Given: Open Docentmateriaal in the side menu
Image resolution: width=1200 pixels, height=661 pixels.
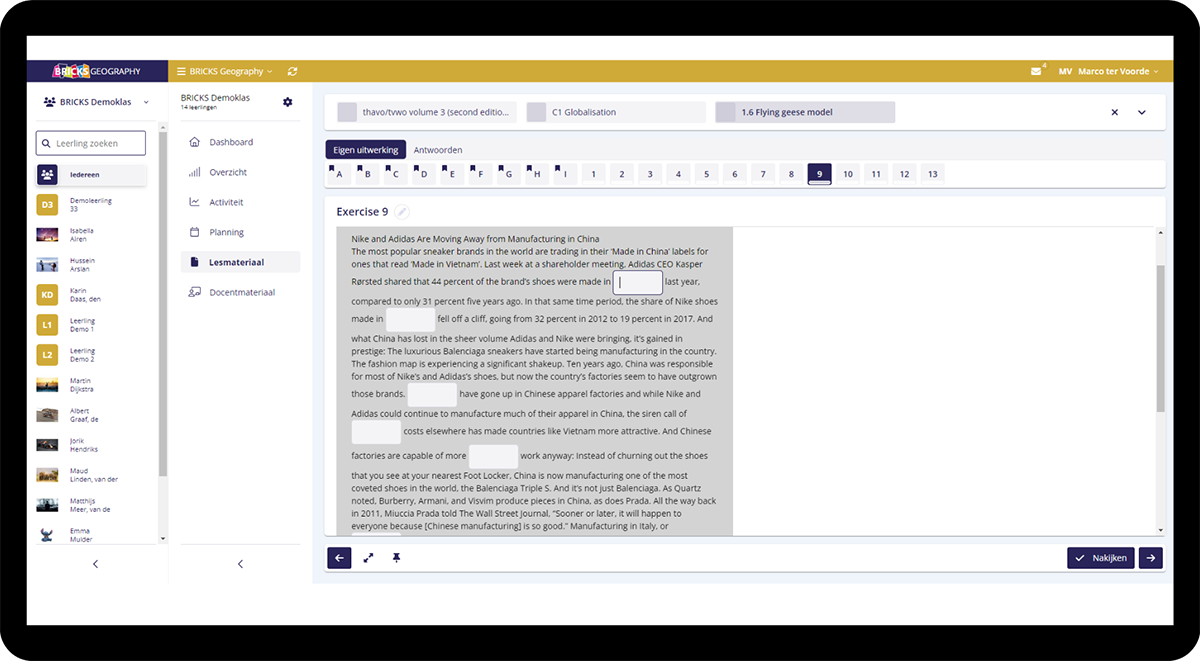Looking at the screenshot, I should tap(241, 292).
